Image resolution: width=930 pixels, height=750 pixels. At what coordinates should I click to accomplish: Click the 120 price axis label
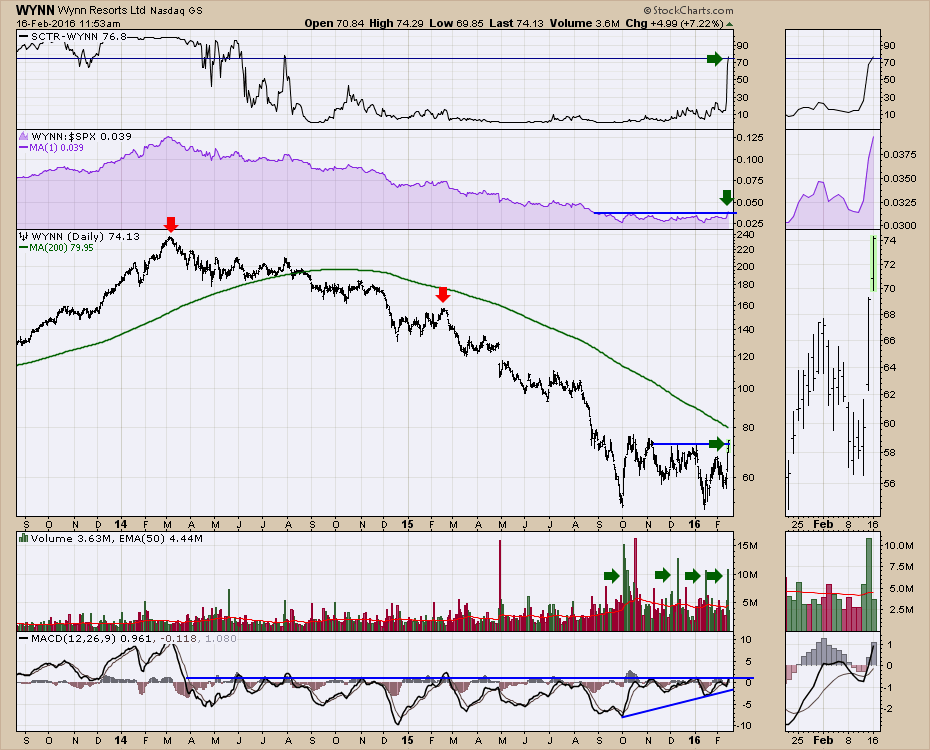coord(746,356)
